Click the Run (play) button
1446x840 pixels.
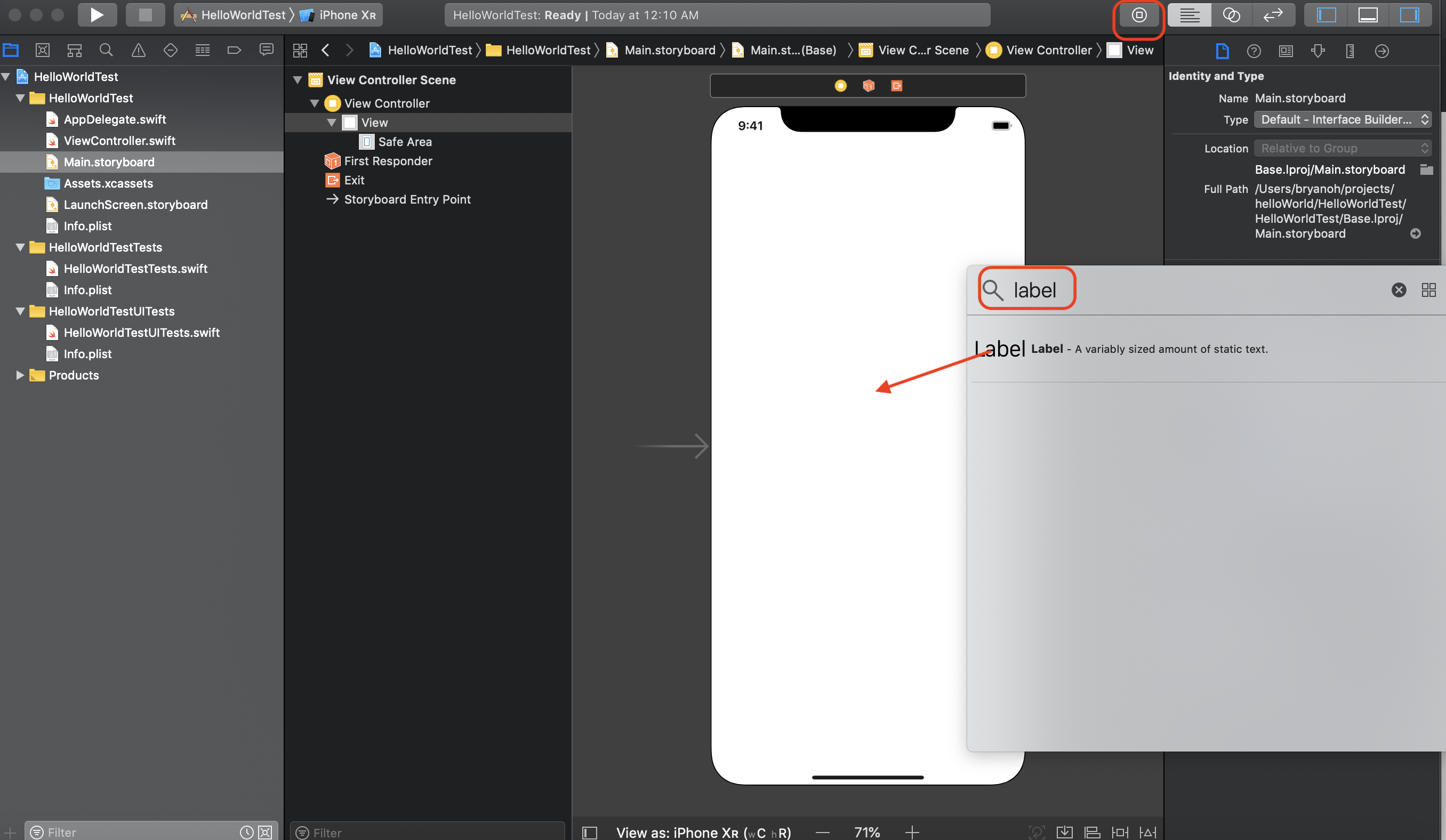click(x=97, y=15)
